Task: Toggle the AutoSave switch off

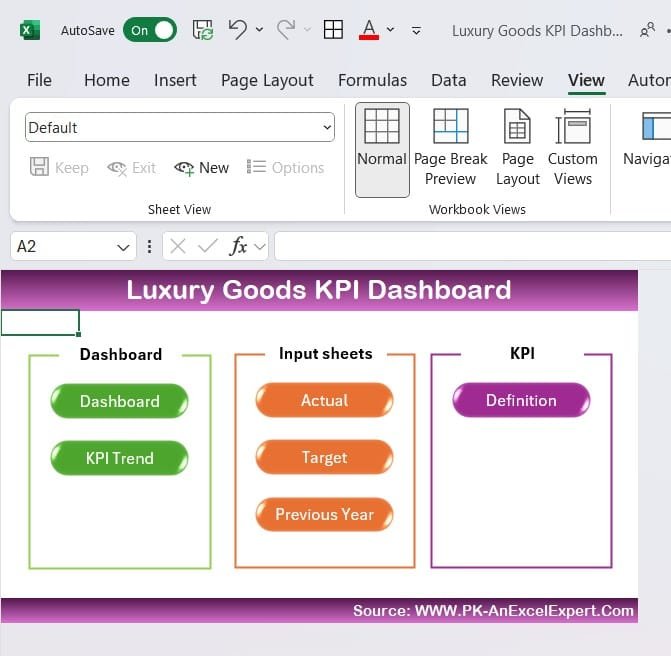Action: (x=150, y=30)
